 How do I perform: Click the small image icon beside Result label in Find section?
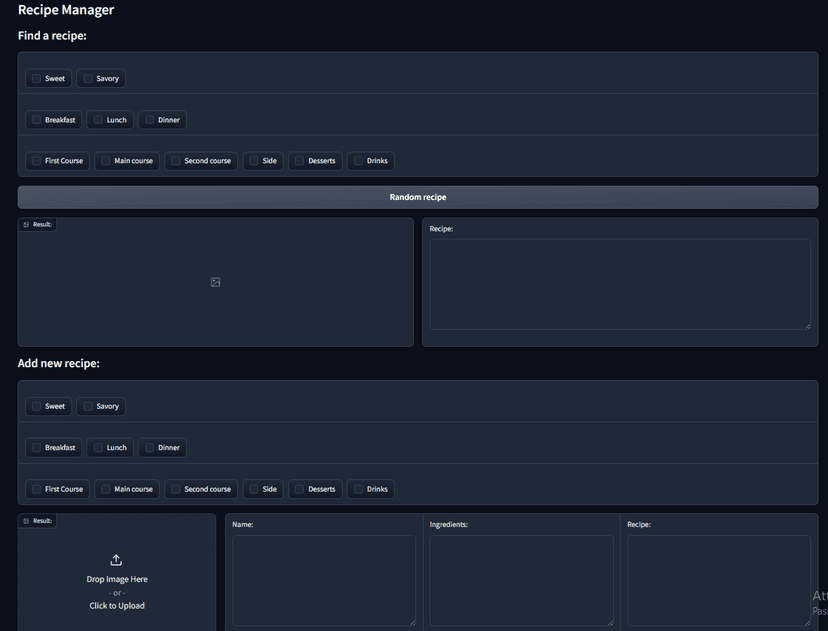pyautogui.click(x=26, y=224)
